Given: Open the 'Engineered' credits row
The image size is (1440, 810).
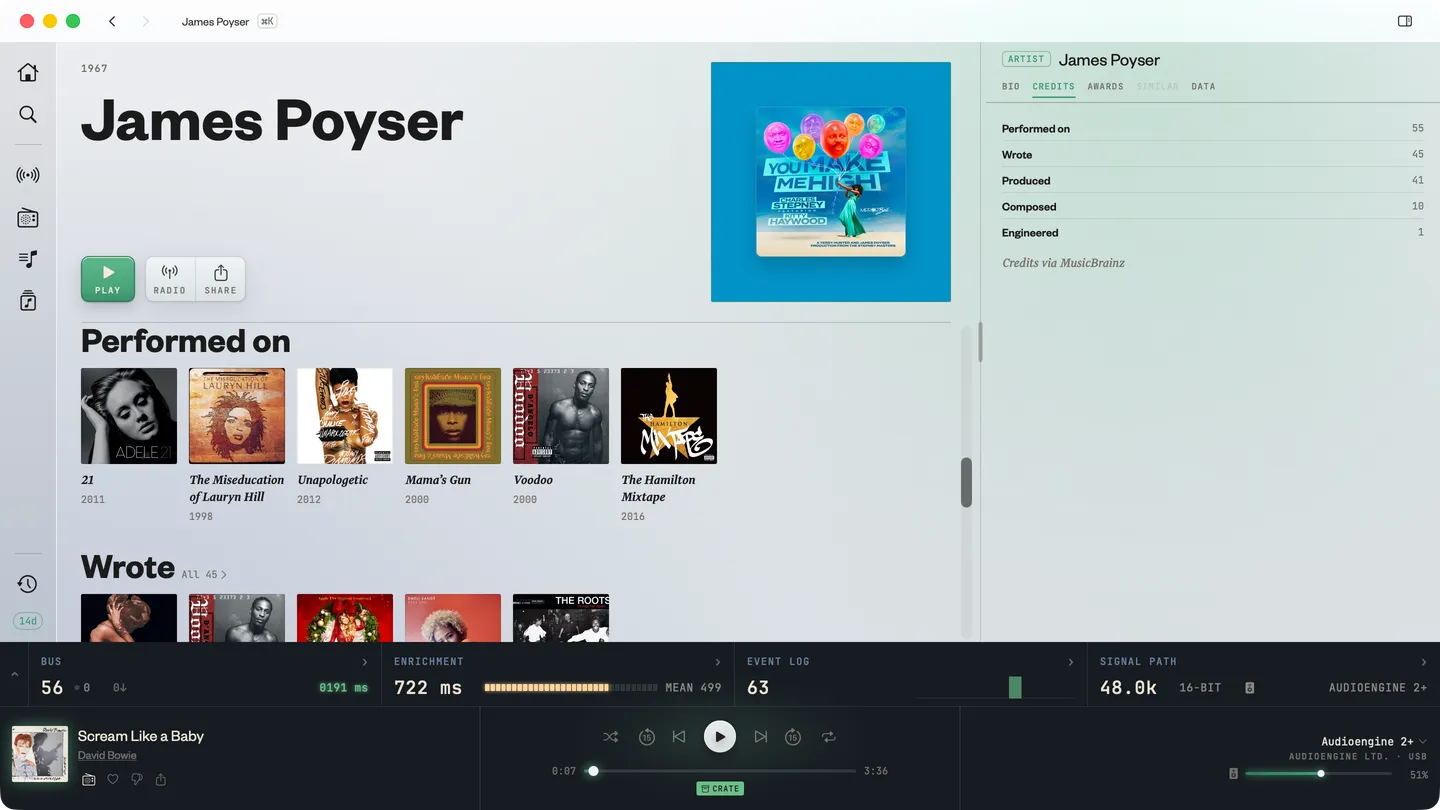Looking at the screenshot, I should coord(1212,233).
